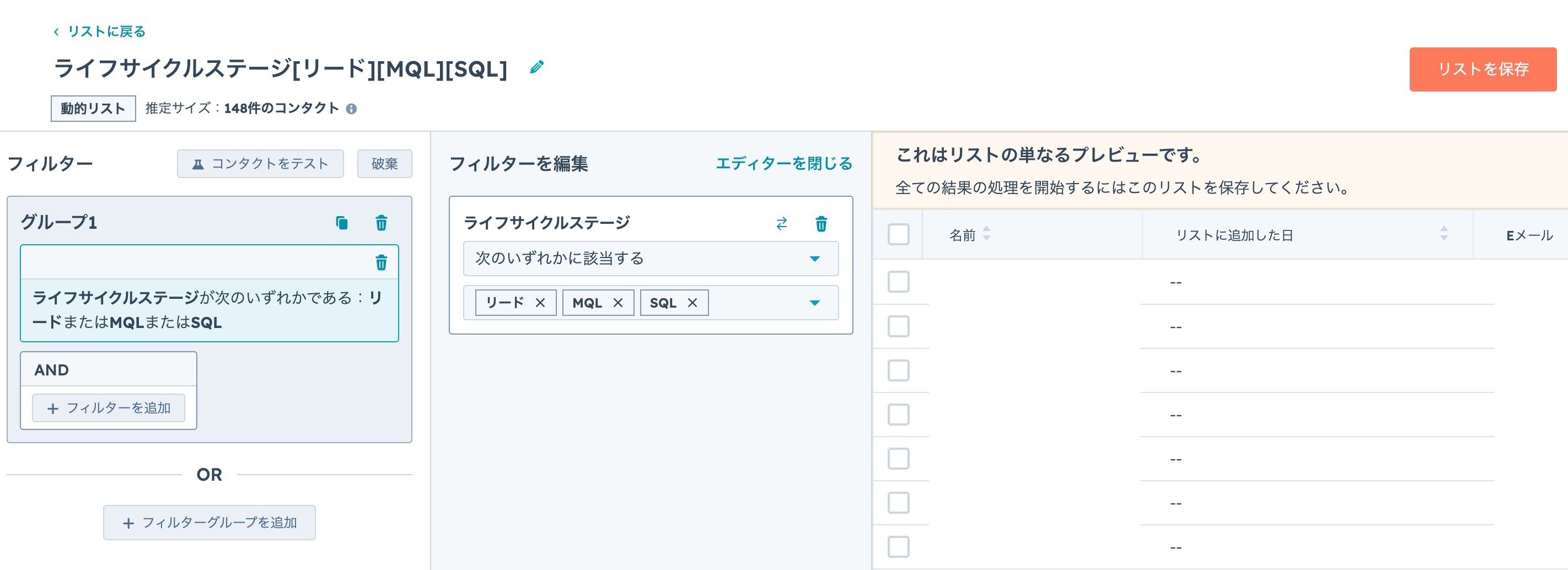Image resolution: width=1568 pixels, height=570 pixels.
Task: Check the first contact row checkbox
Action: pos(899,282)
